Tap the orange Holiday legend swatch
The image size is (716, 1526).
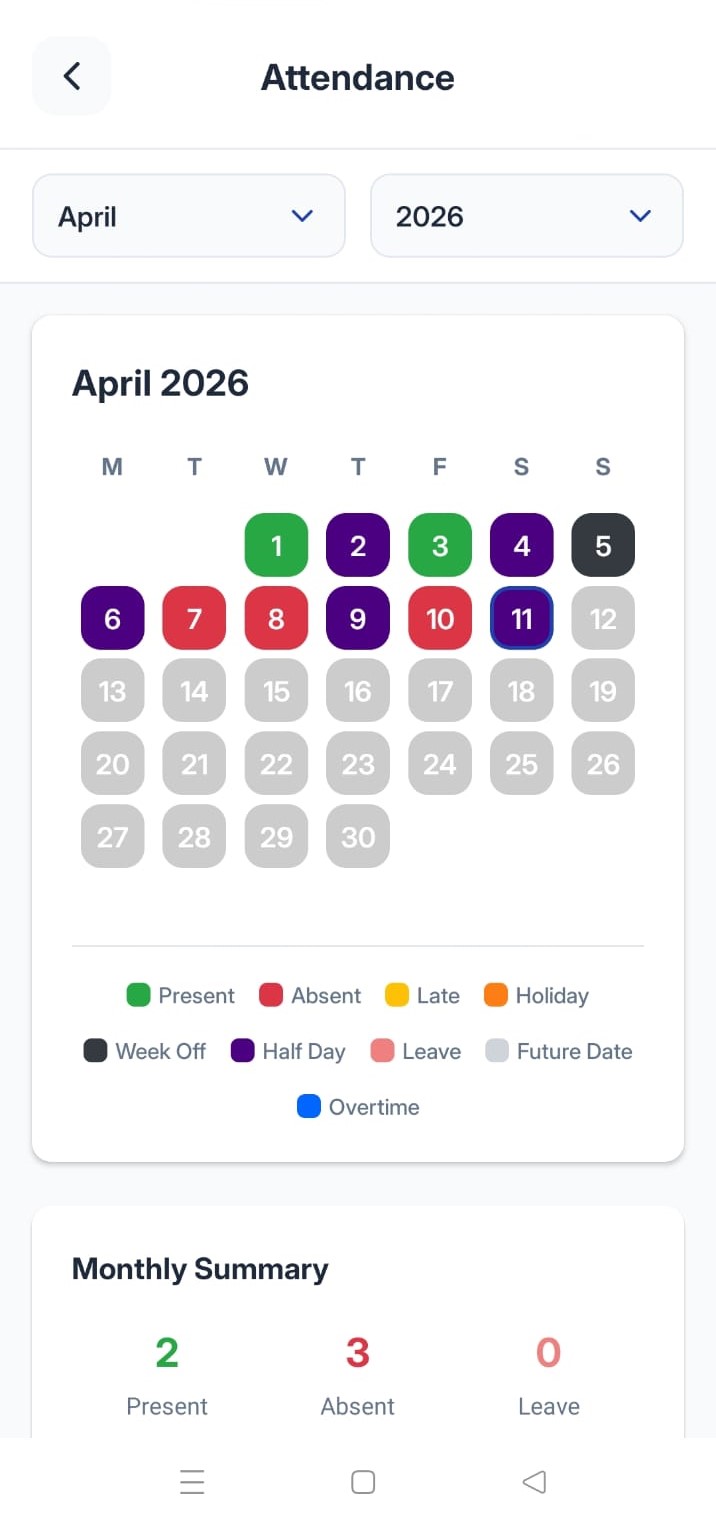pyautogui.click(x=495, y=995)
